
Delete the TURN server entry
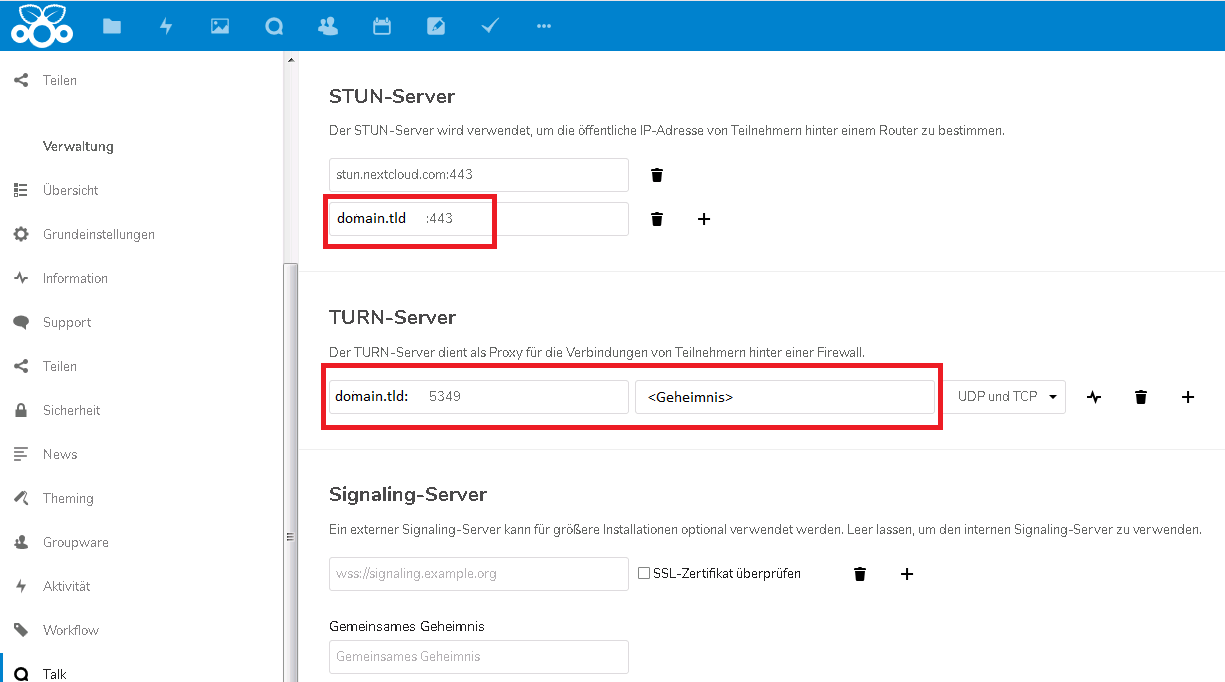point(1141,397)
